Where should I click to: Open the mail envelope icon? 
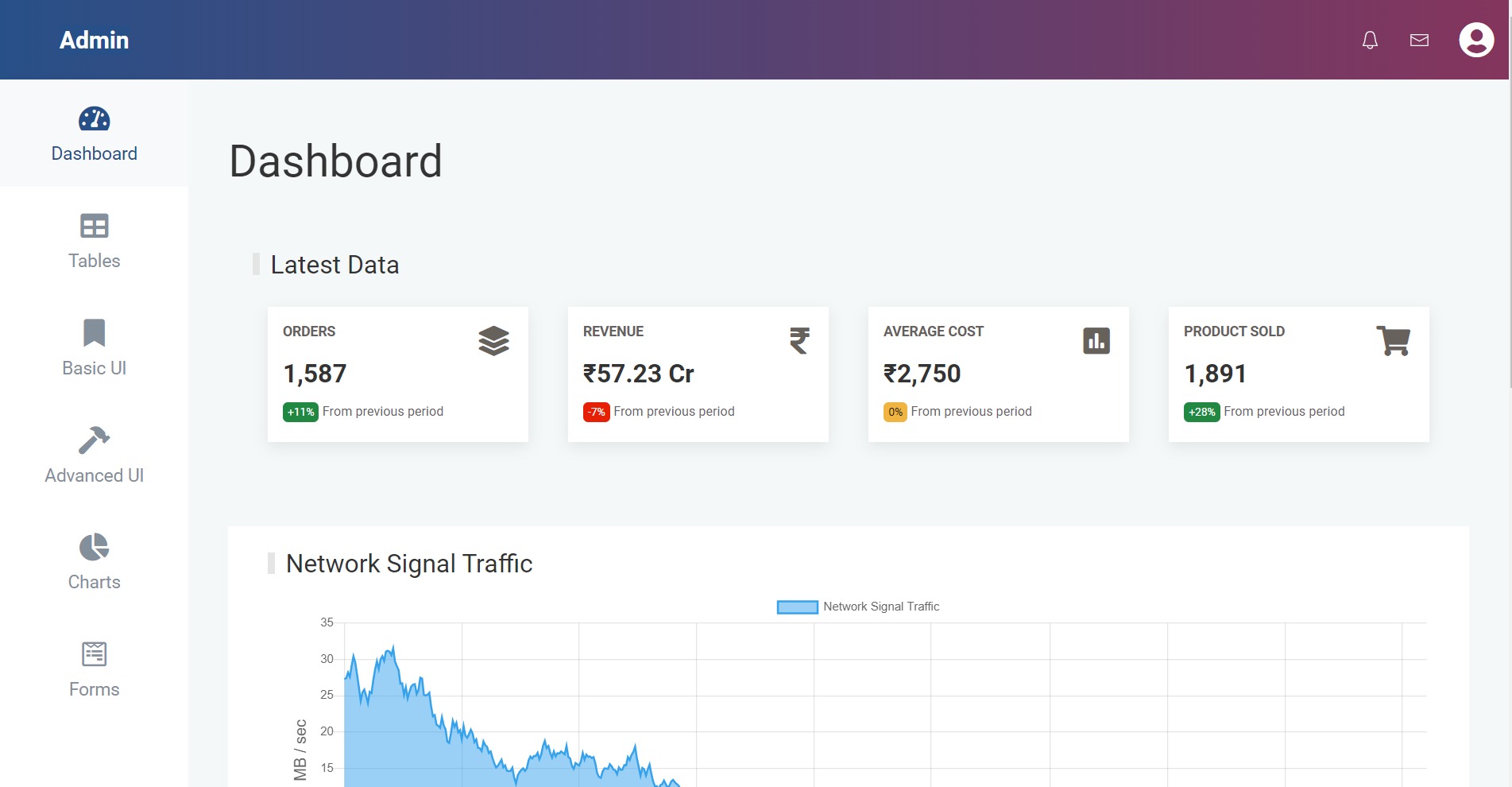pos(1419,41)
